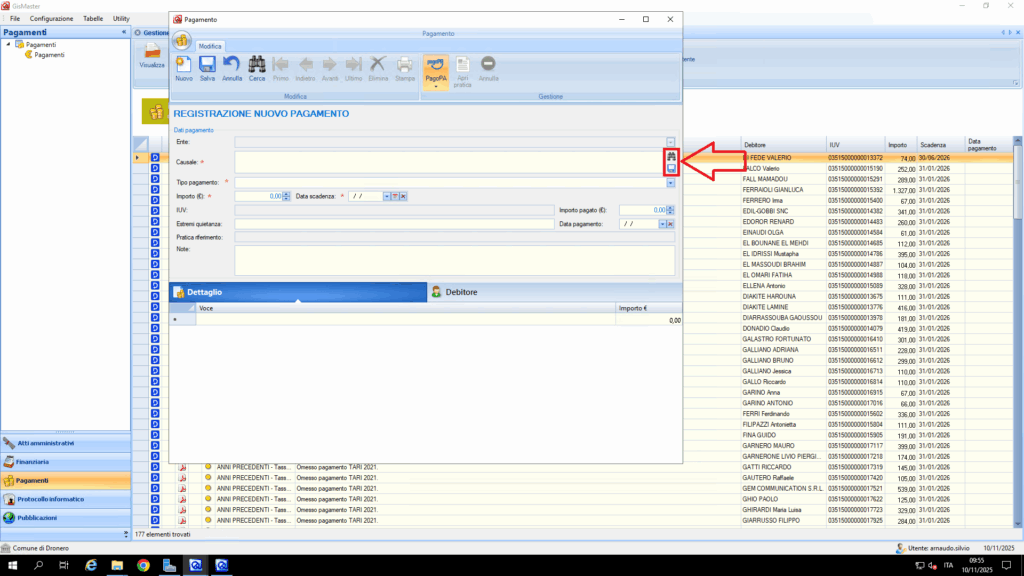Select the Finanziaria module in the sidebar
This screenshot has width=1024, height=576.
tap(33, 462)
